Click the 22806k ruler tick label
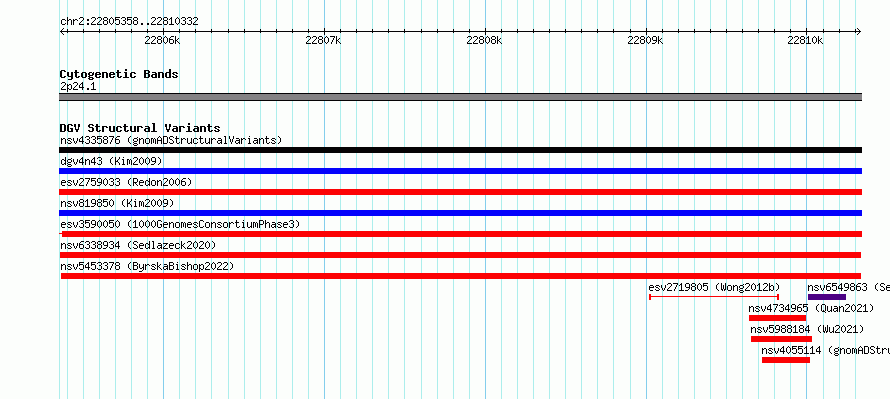 click(162, 40)
